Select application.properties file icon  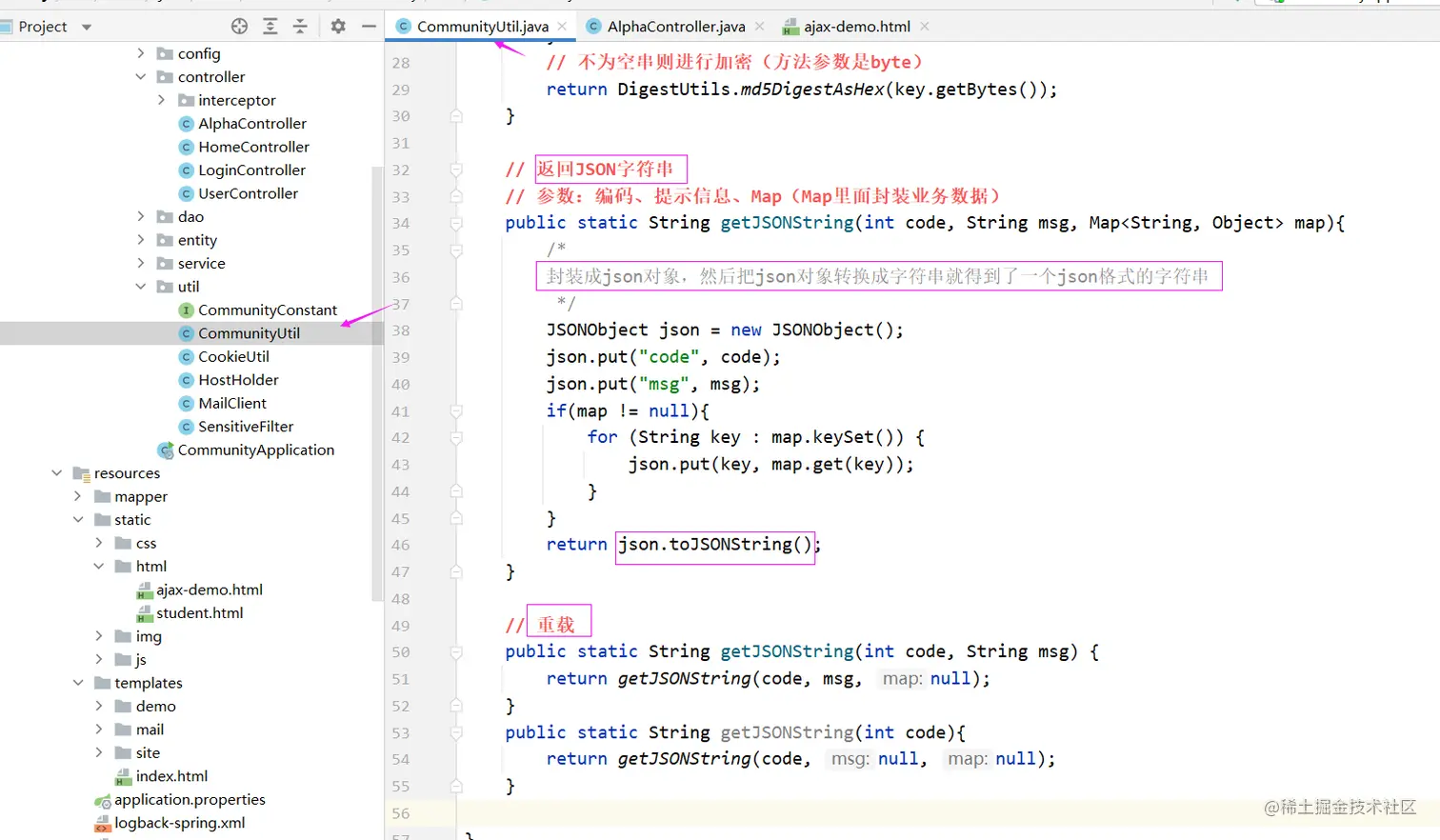tap(103, 800)
